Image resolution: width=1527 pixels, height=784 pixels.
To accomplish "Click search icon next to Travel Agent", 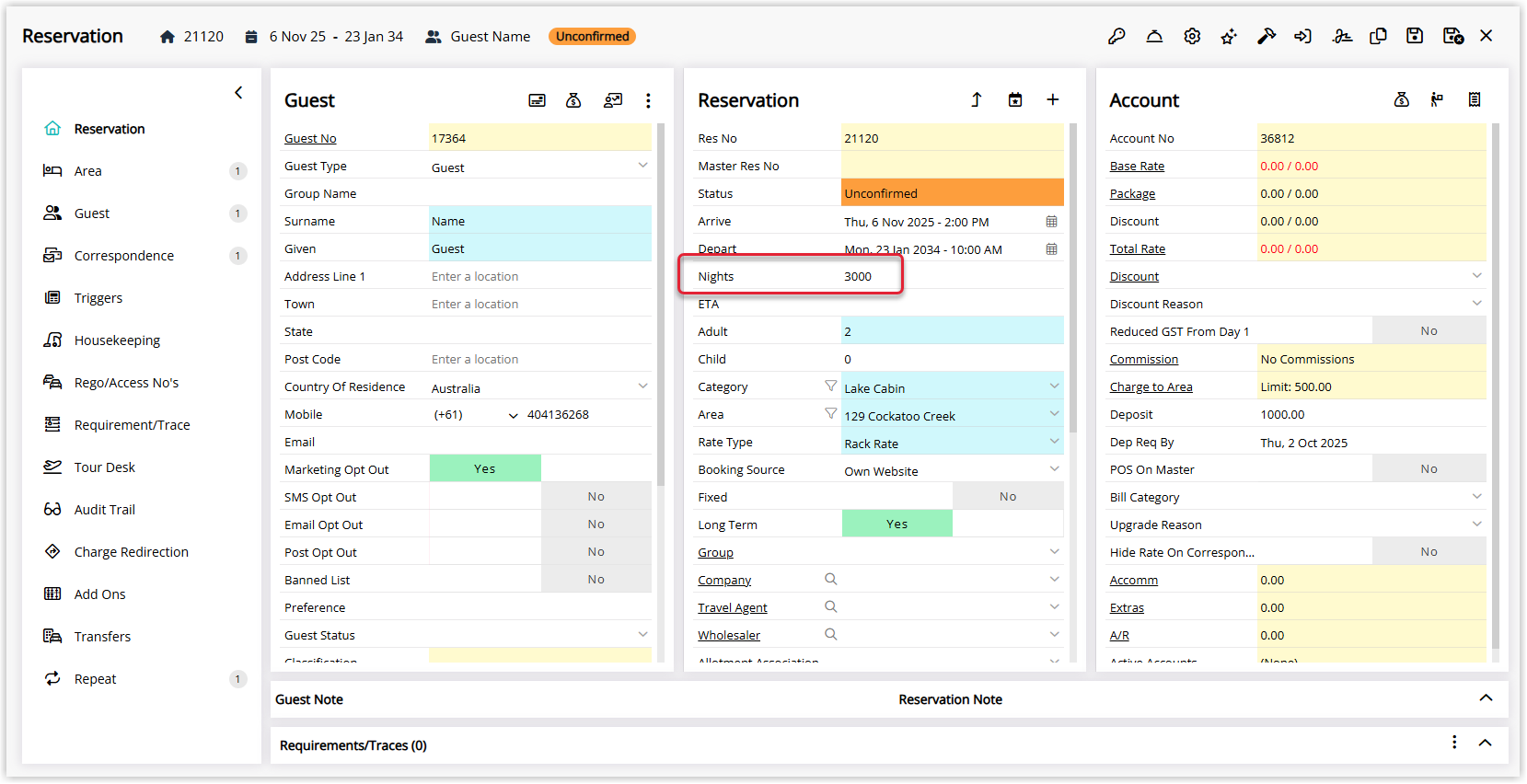I will pyautogui.click(x=831, y=606).
